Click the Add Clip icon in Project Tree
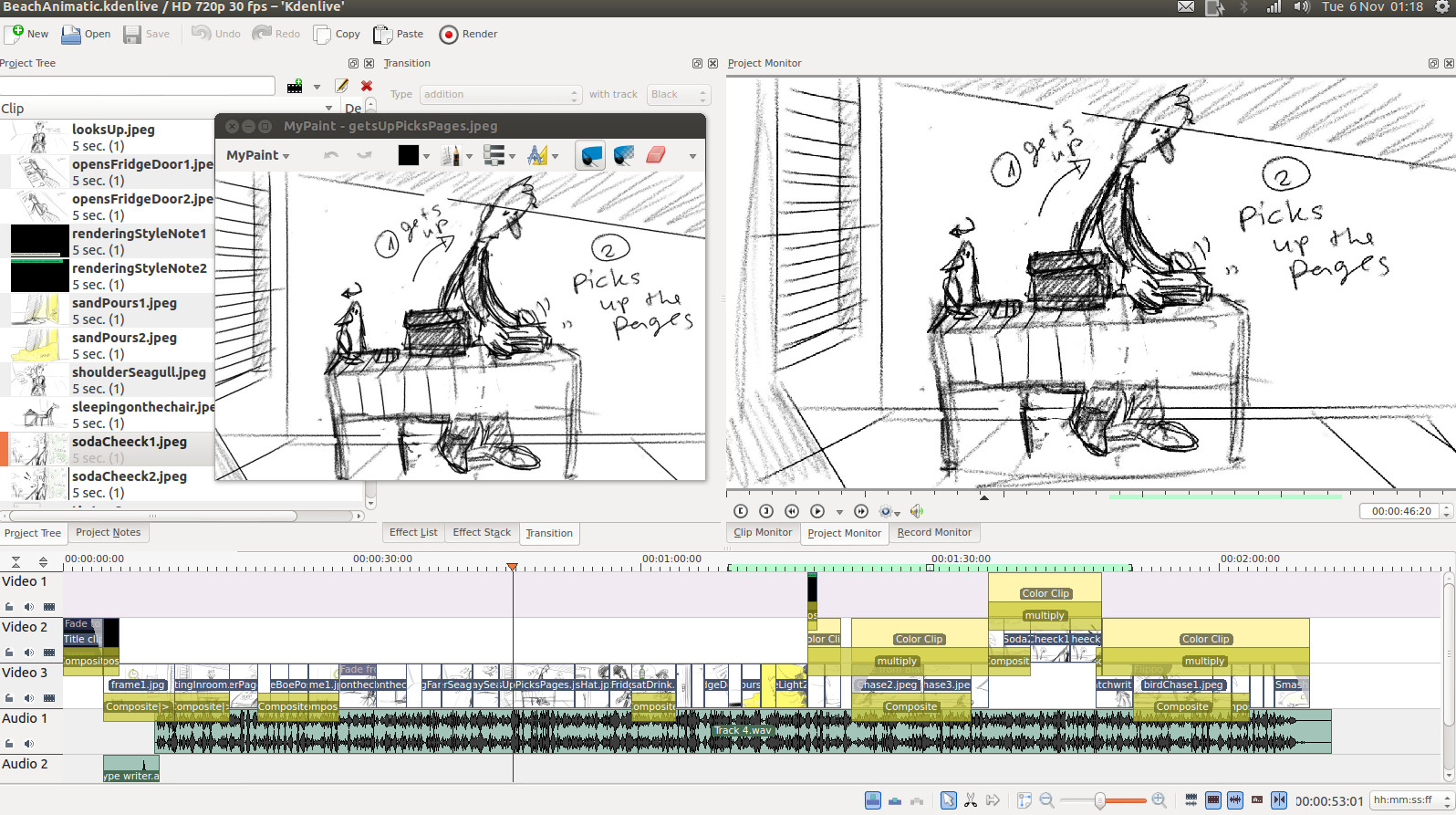The image size is (1456, 815). pyautogui.click(x=295, y=87)
